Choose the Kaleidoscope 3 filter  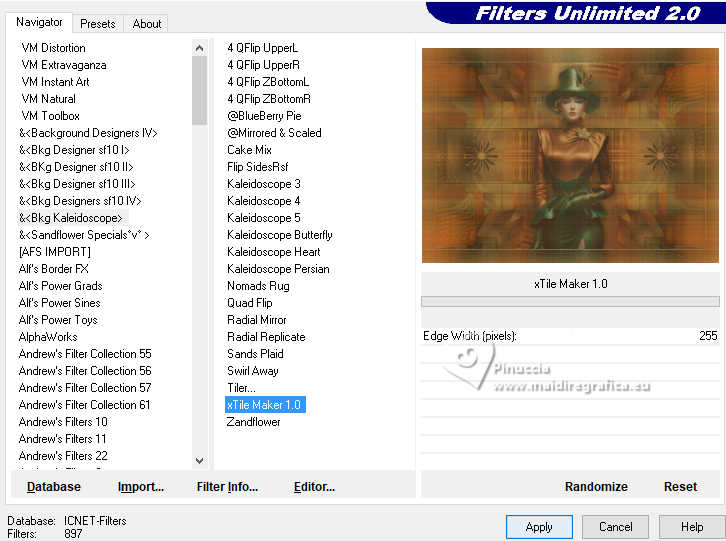tap(263, 184)
